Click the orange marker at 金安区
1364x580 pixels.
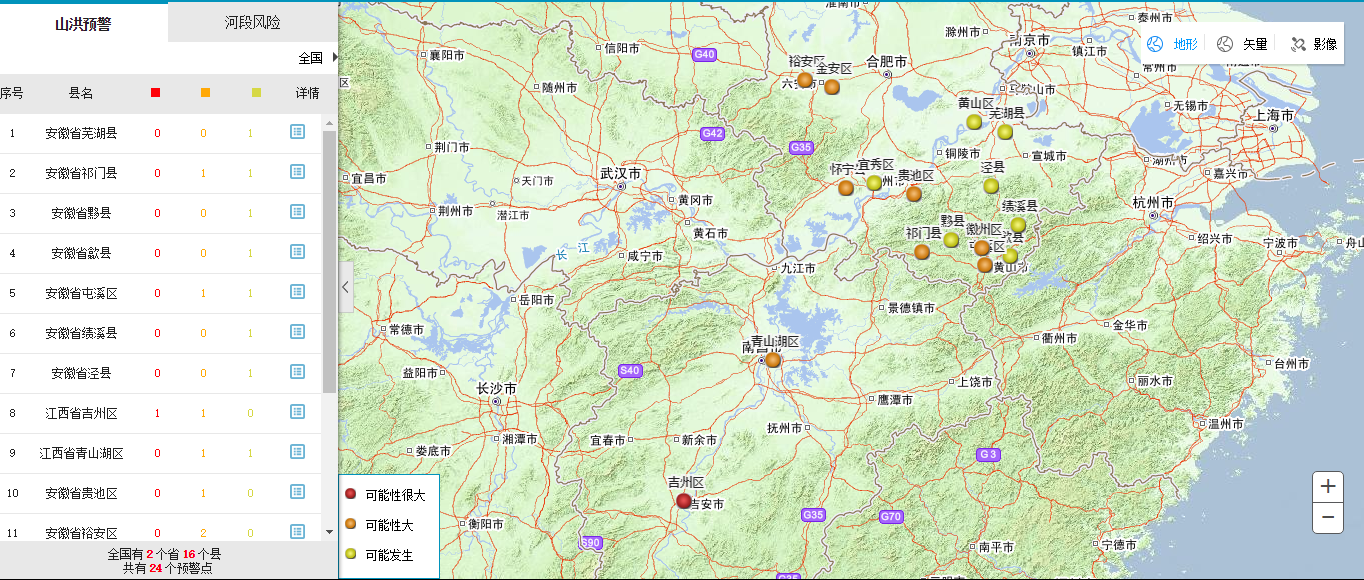pyautogui.click(x=832, y=87)
